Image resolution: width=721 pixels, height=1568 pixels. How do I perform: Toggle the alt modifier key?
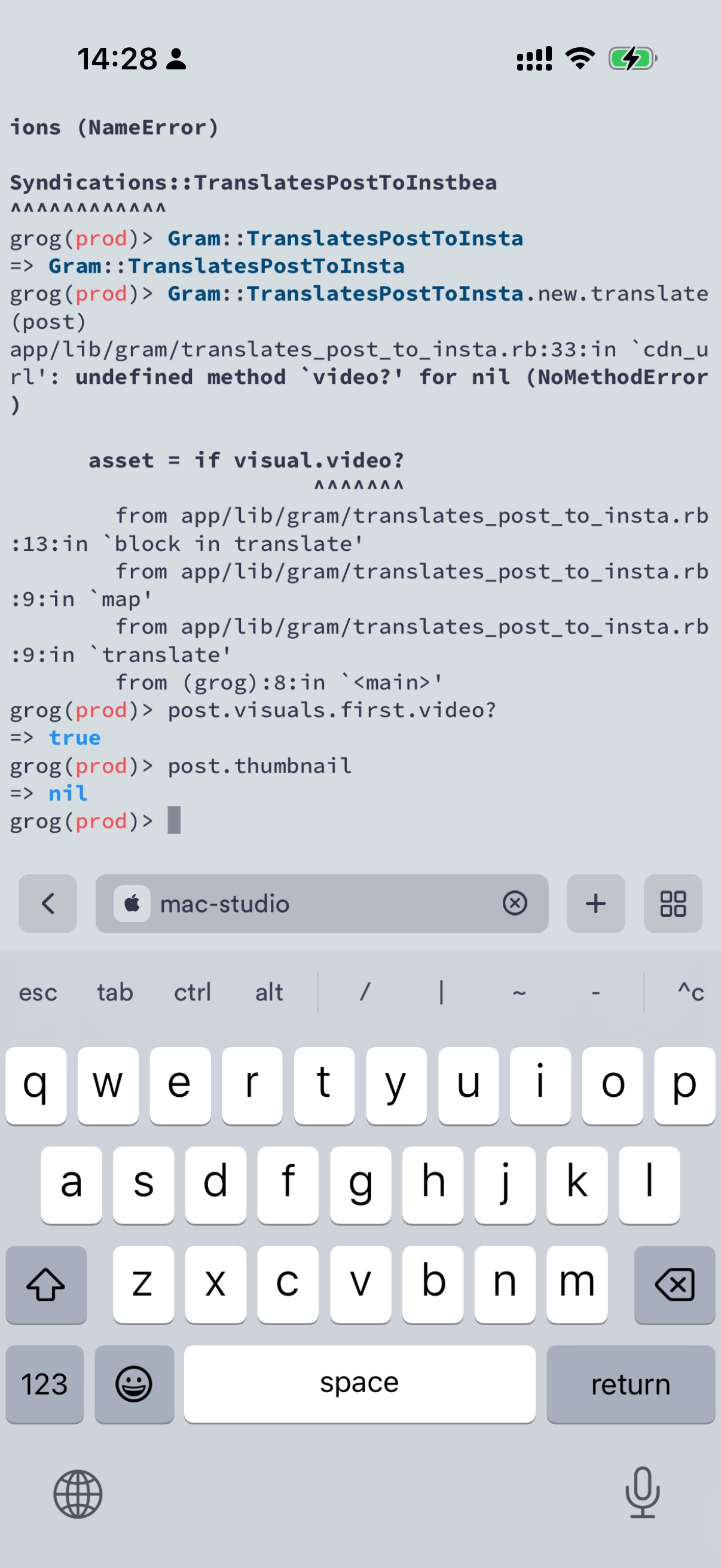269,993
